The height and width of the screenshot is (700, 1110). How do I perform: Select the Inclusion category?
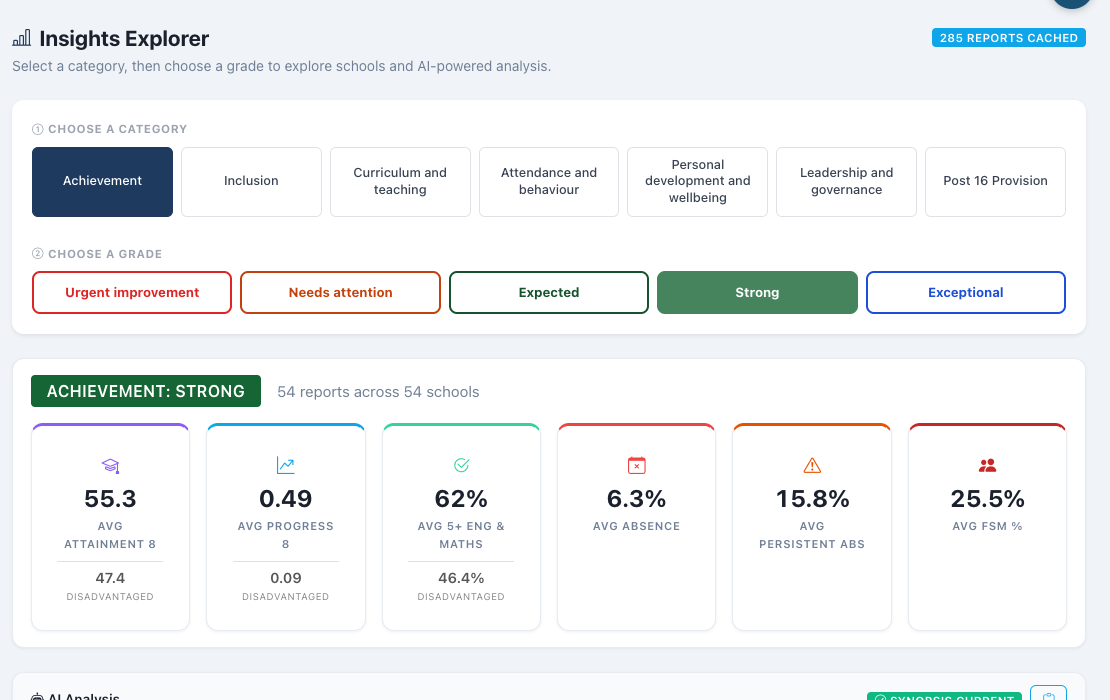click(251, 181)
